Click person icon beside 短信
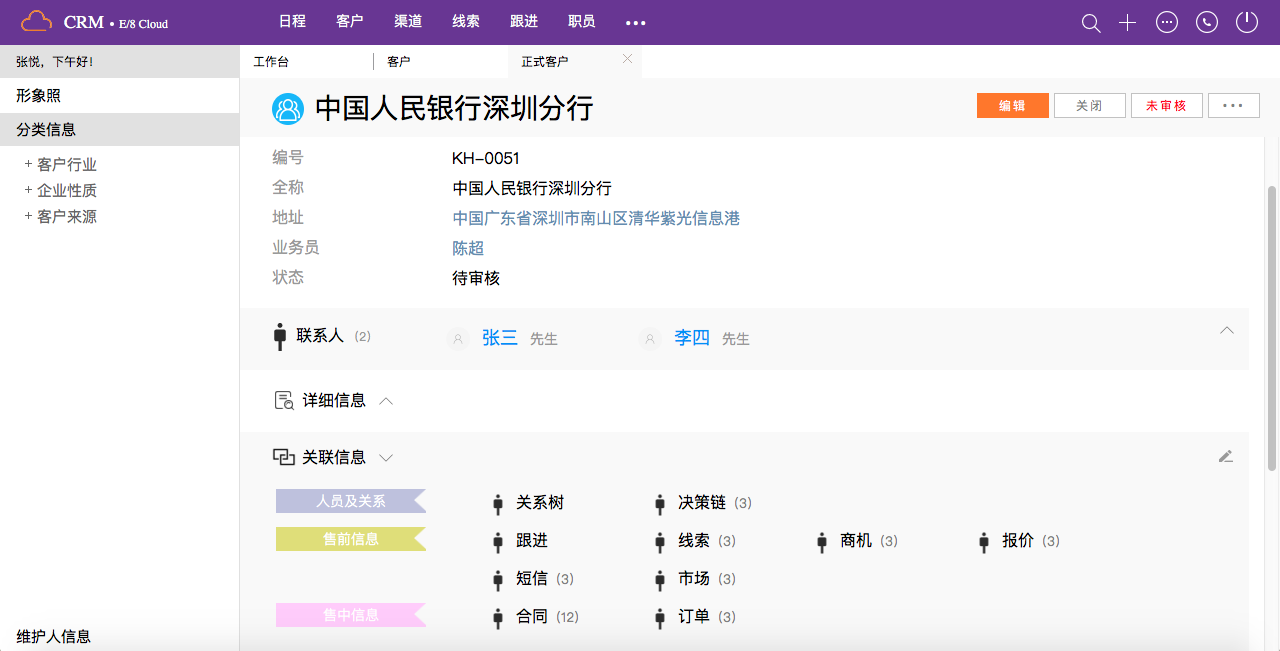 498,580
